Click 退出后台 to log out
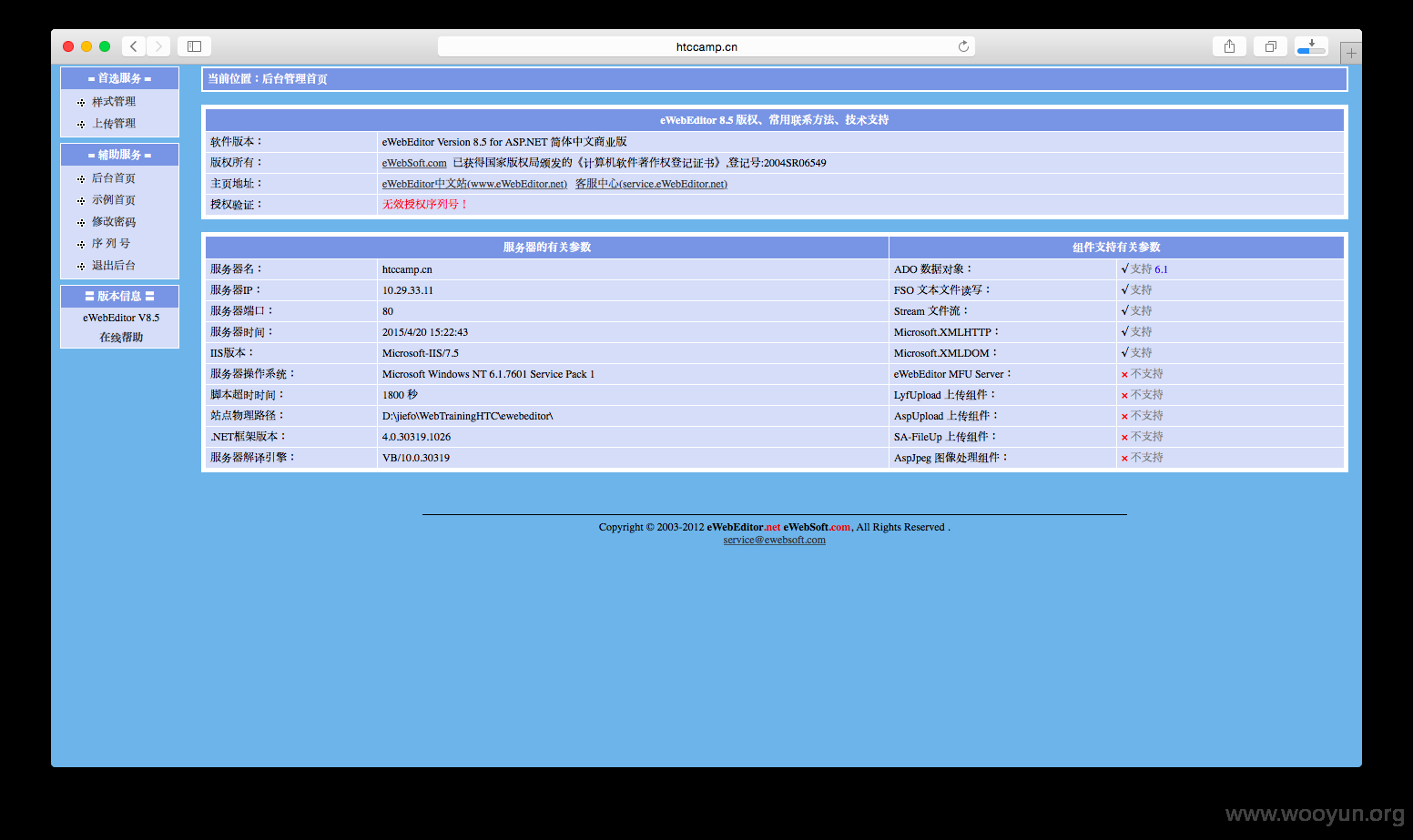Screen dimensions: 1413x840 114,266
